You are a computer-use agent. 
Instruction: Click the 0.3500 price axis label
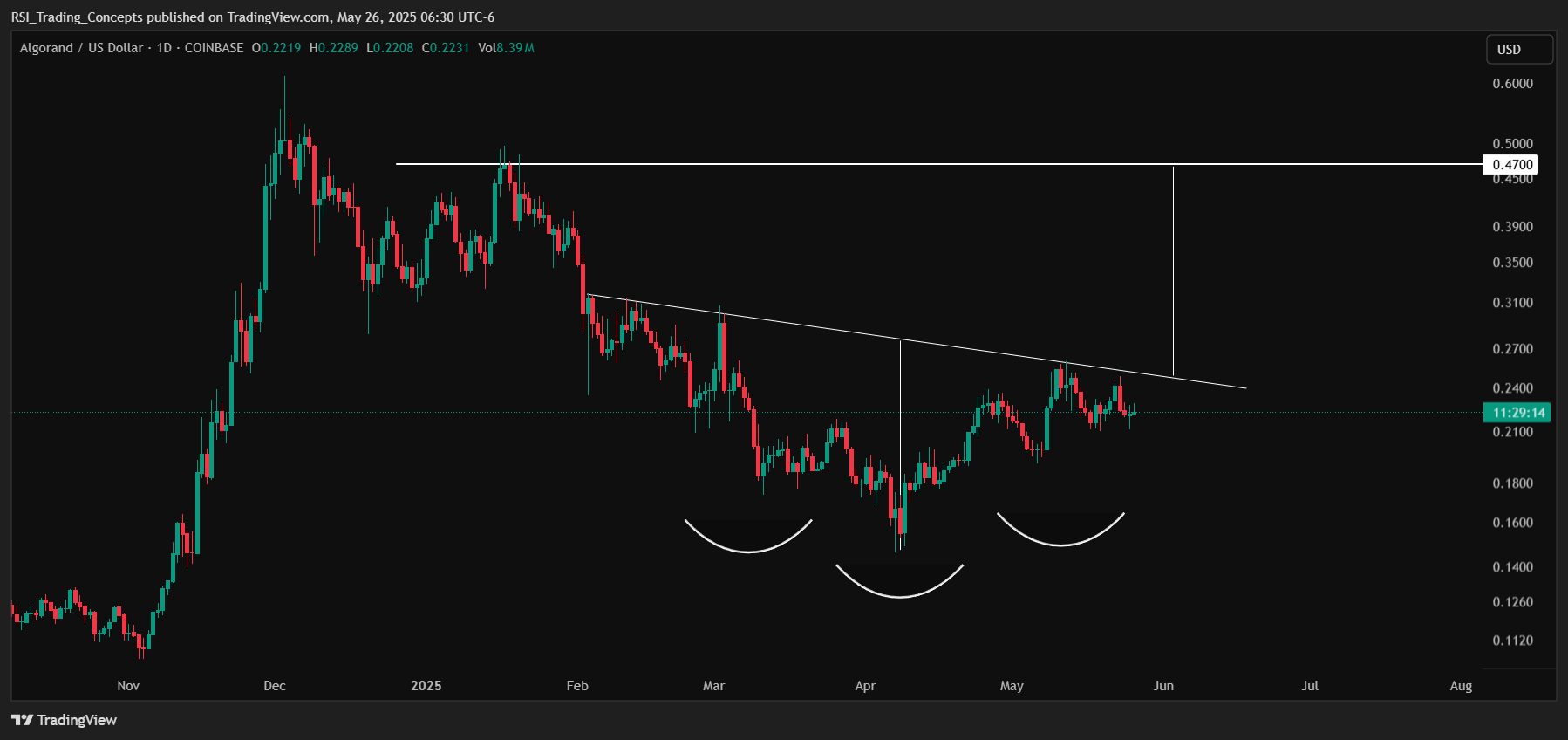1512,263
